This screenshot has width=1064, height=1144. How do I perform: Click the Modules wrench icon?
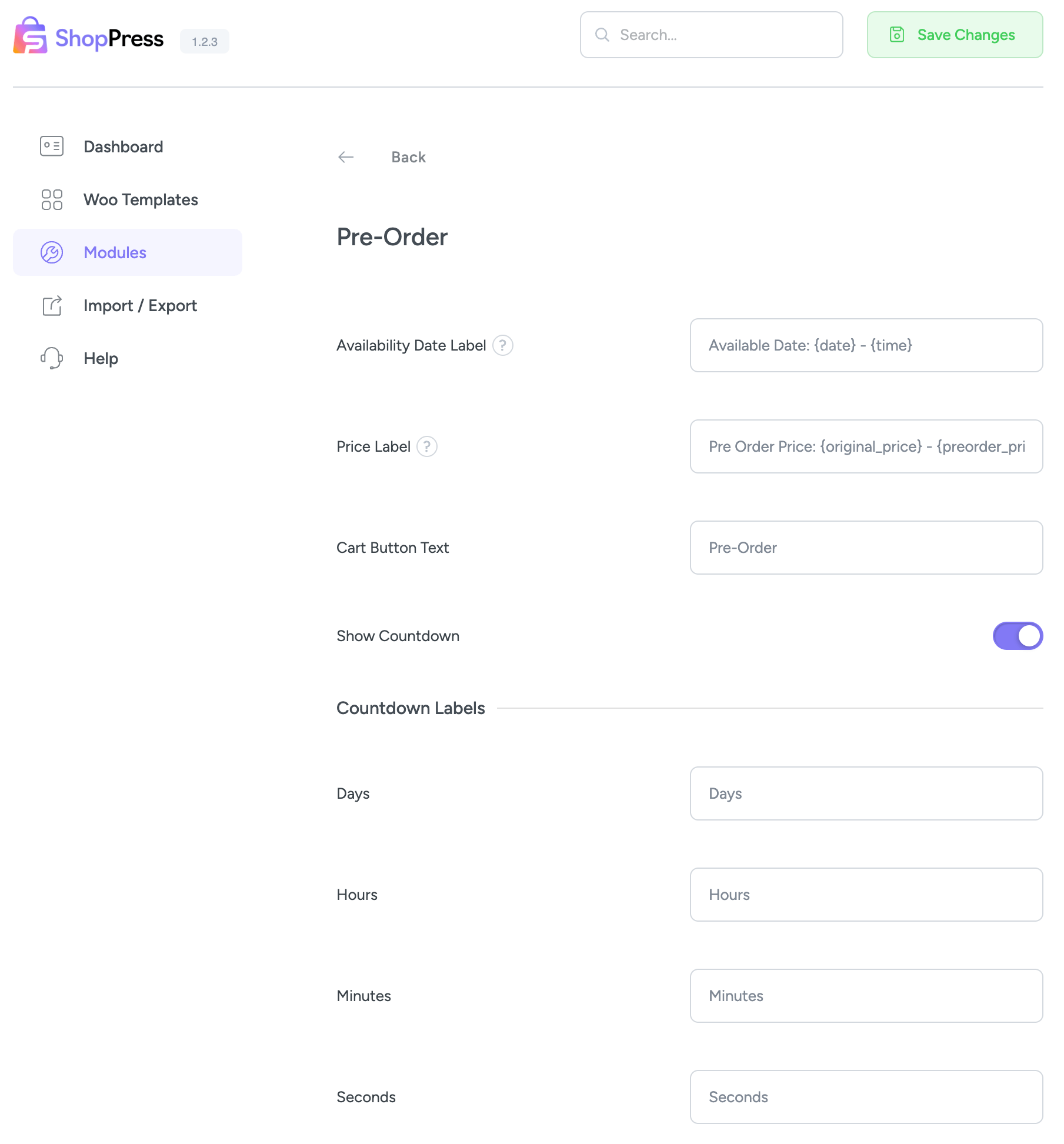pos(52,252)
